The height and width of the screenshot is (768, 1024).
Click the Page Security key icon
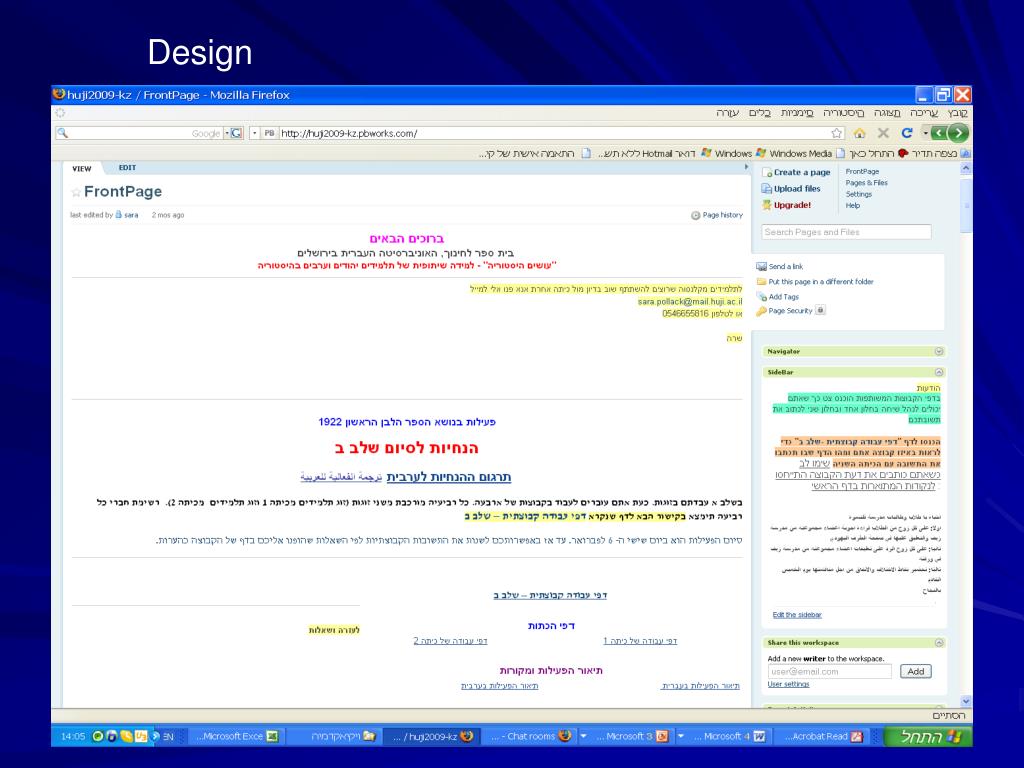761,312
